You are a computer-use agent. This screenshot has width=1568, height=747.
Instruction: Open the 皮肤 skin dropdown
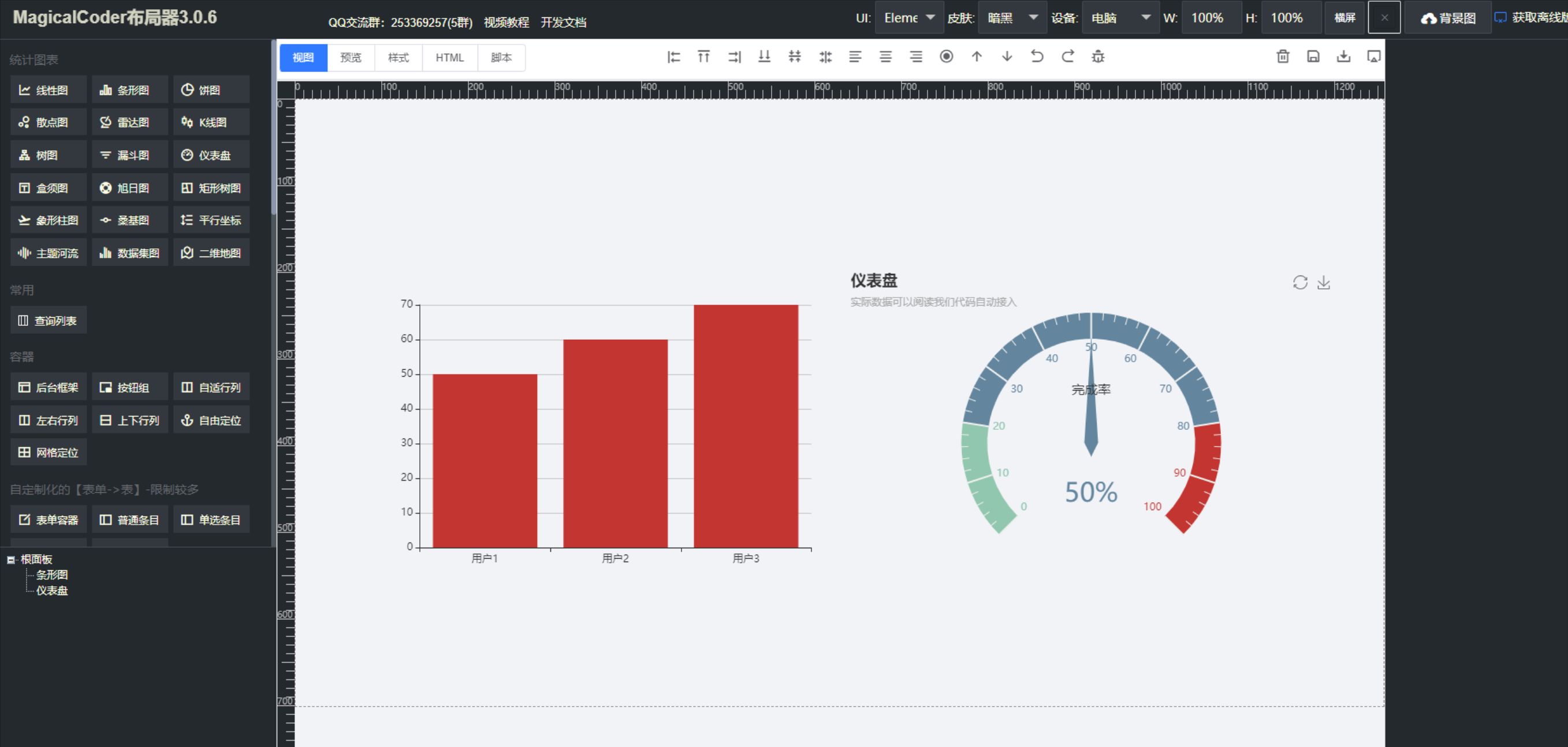click(1013, 18)
